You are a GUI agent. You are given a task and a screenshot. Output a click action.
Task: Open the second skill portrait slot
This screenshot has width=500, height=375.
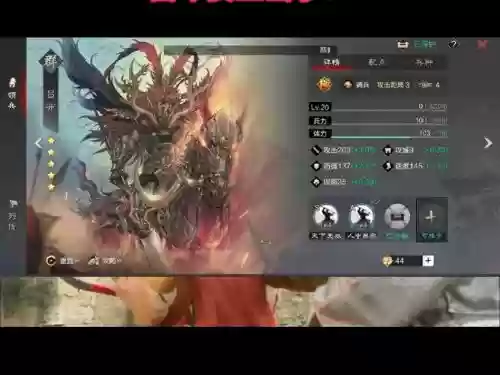[x=361, y=217]
